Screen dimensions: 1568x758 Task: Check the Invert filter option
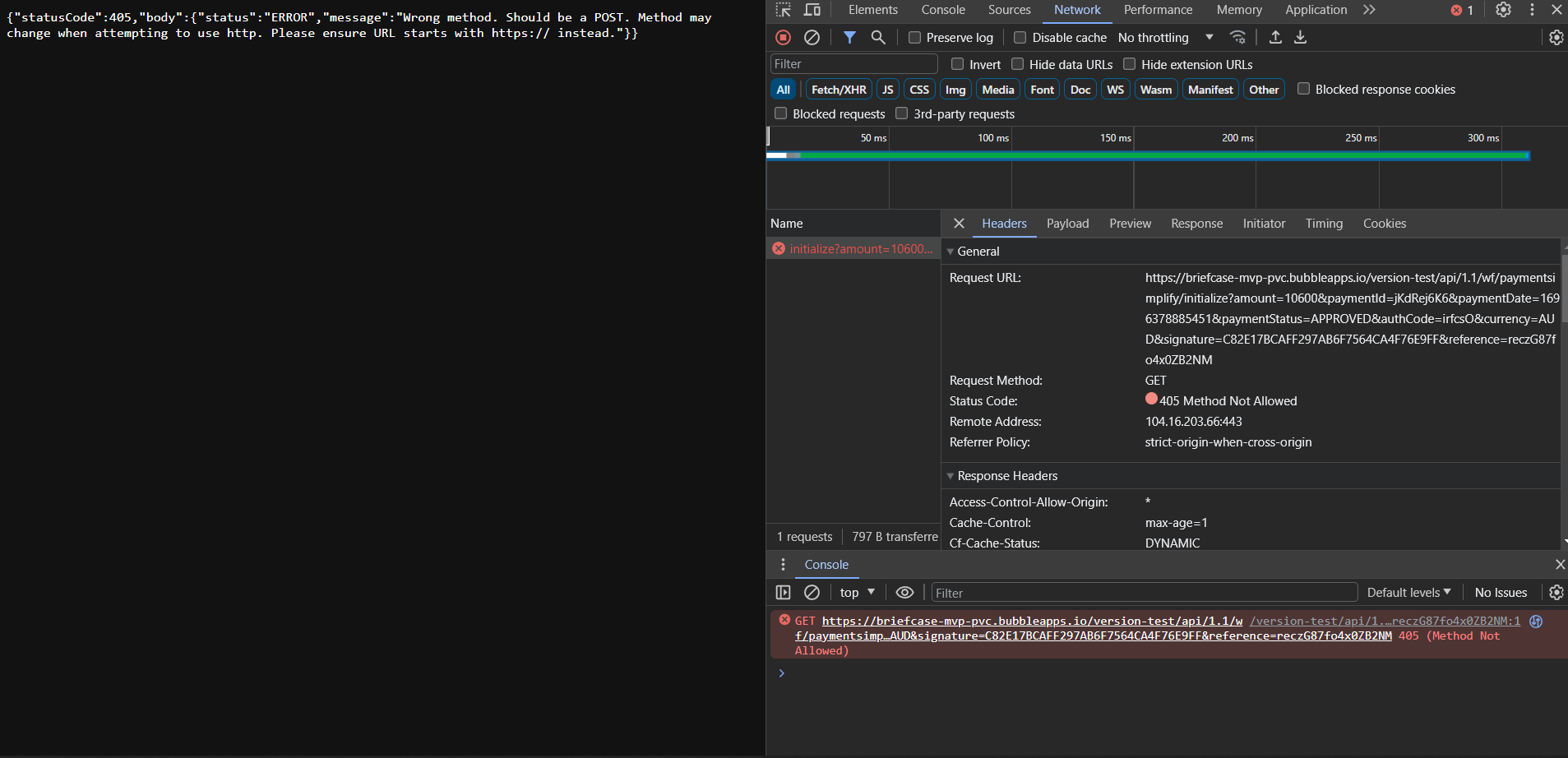point(957,64)
